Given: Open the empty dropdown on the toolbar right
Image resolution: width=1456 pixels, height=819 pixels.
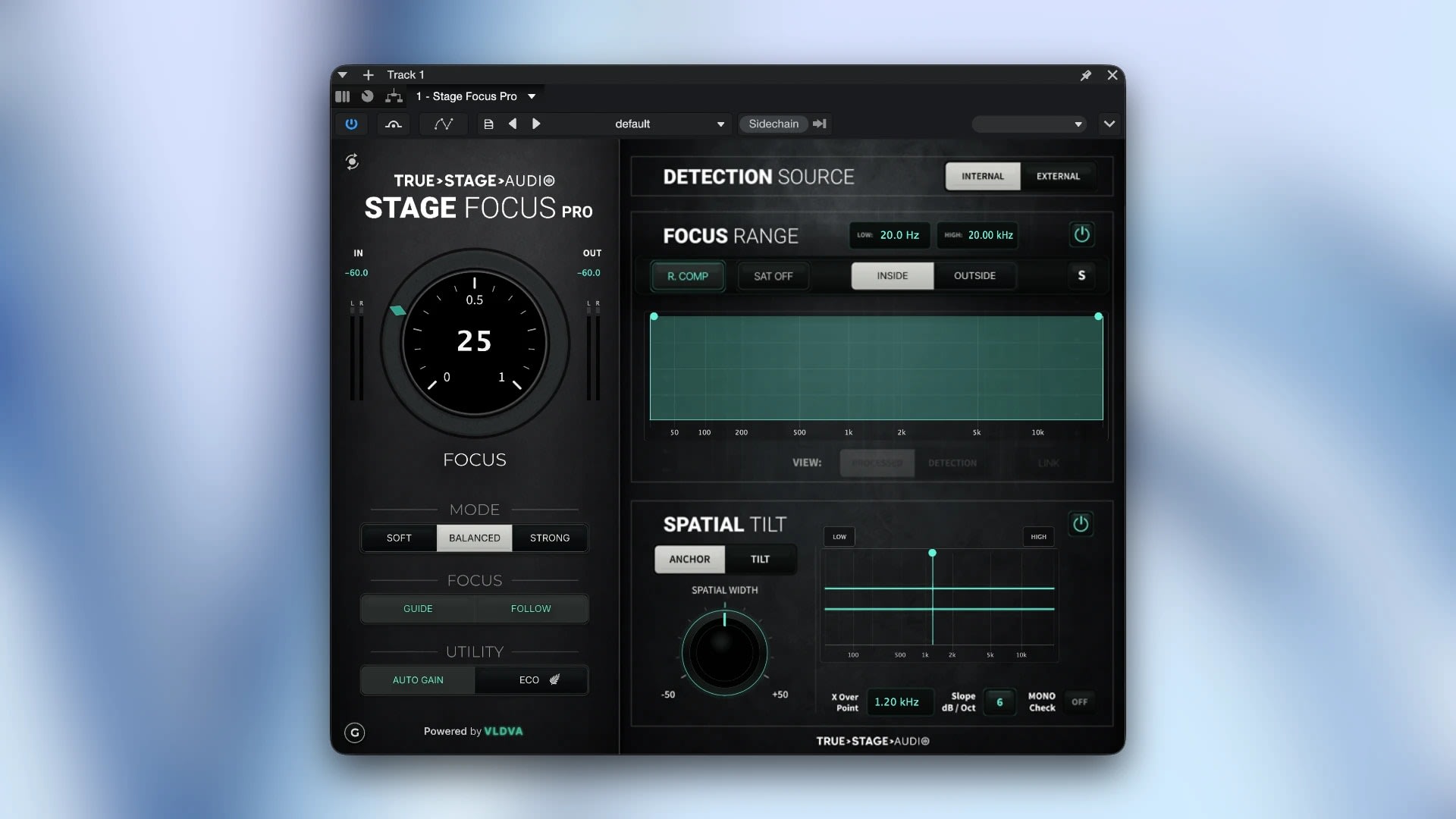Looking at the screenshot, I should point(1029,124).
